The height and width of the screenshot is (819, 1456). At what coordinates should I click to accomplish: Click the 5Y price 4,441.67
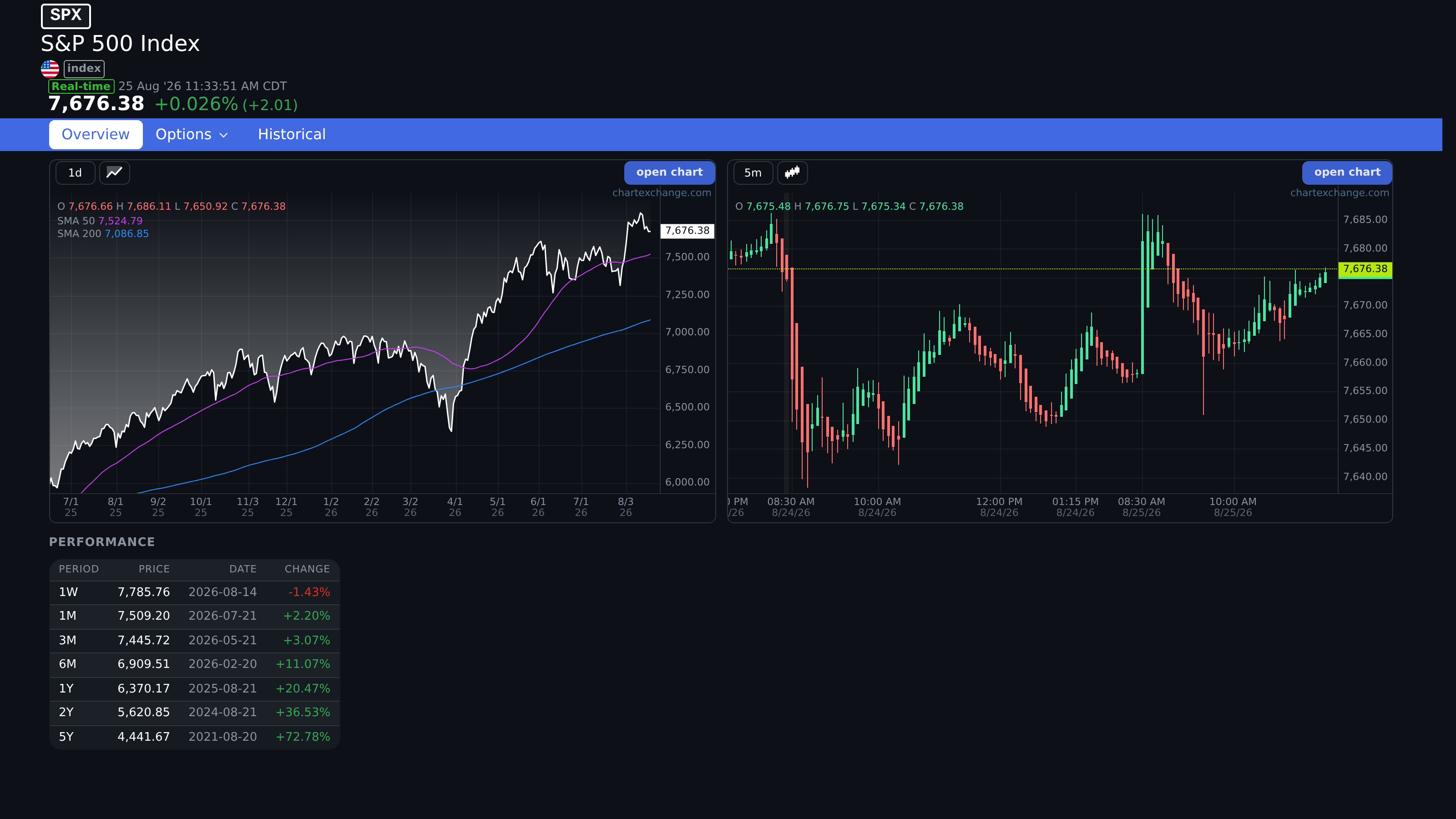tap(144, 737)
